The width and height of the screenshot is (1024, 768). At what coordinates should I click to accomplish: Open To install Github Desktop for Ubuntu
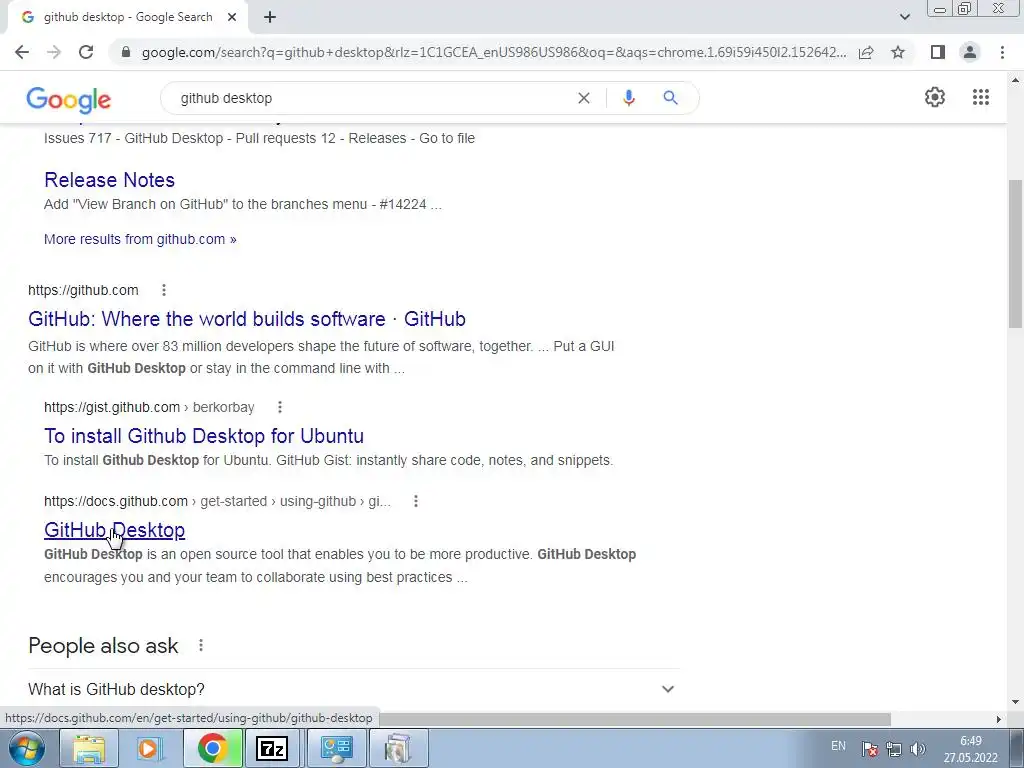coord(204,436)
